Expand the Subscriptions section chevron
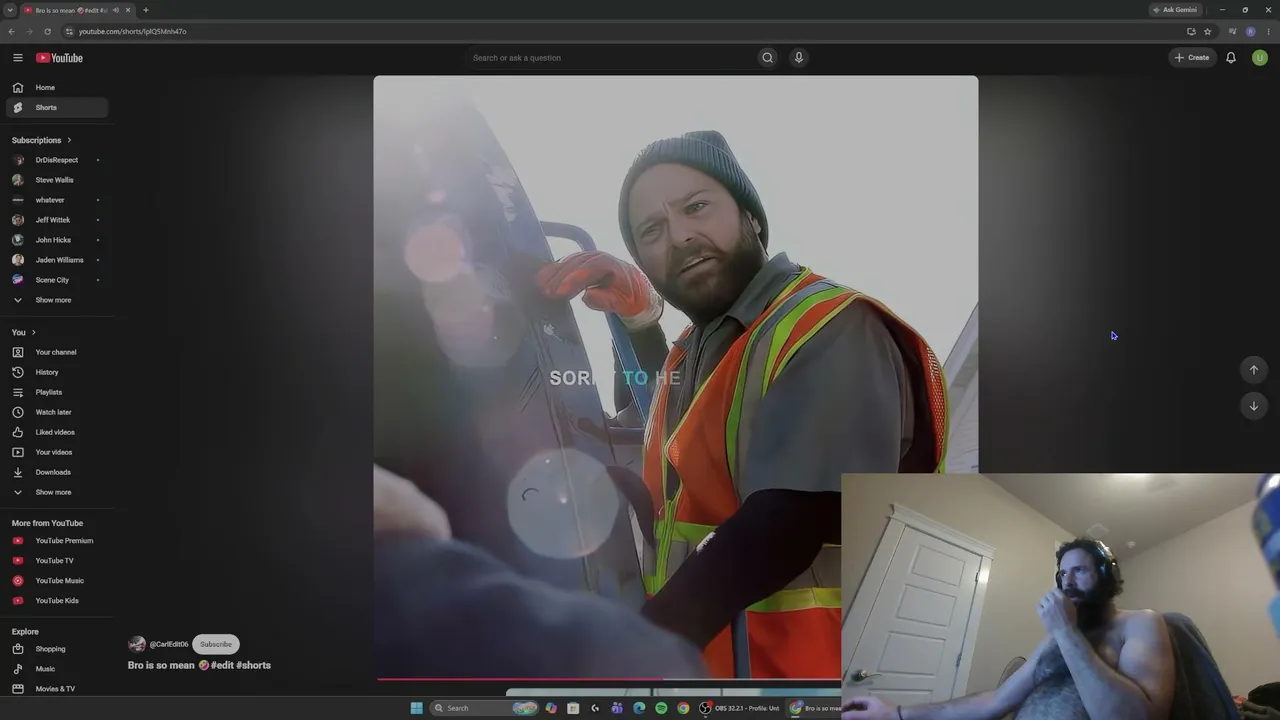Image resolution: width=1280 pixels, height=720 pixels. point(69,140)
